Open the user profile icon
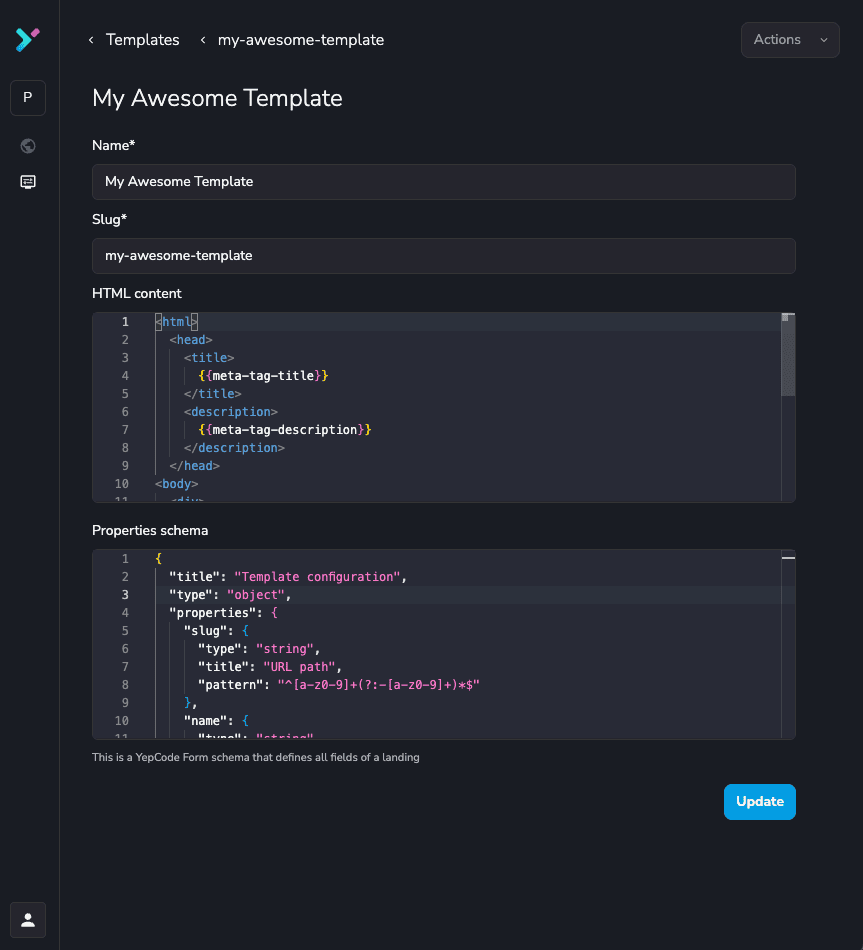This screenshot has height=950, width=863. [x=28, y=920]
